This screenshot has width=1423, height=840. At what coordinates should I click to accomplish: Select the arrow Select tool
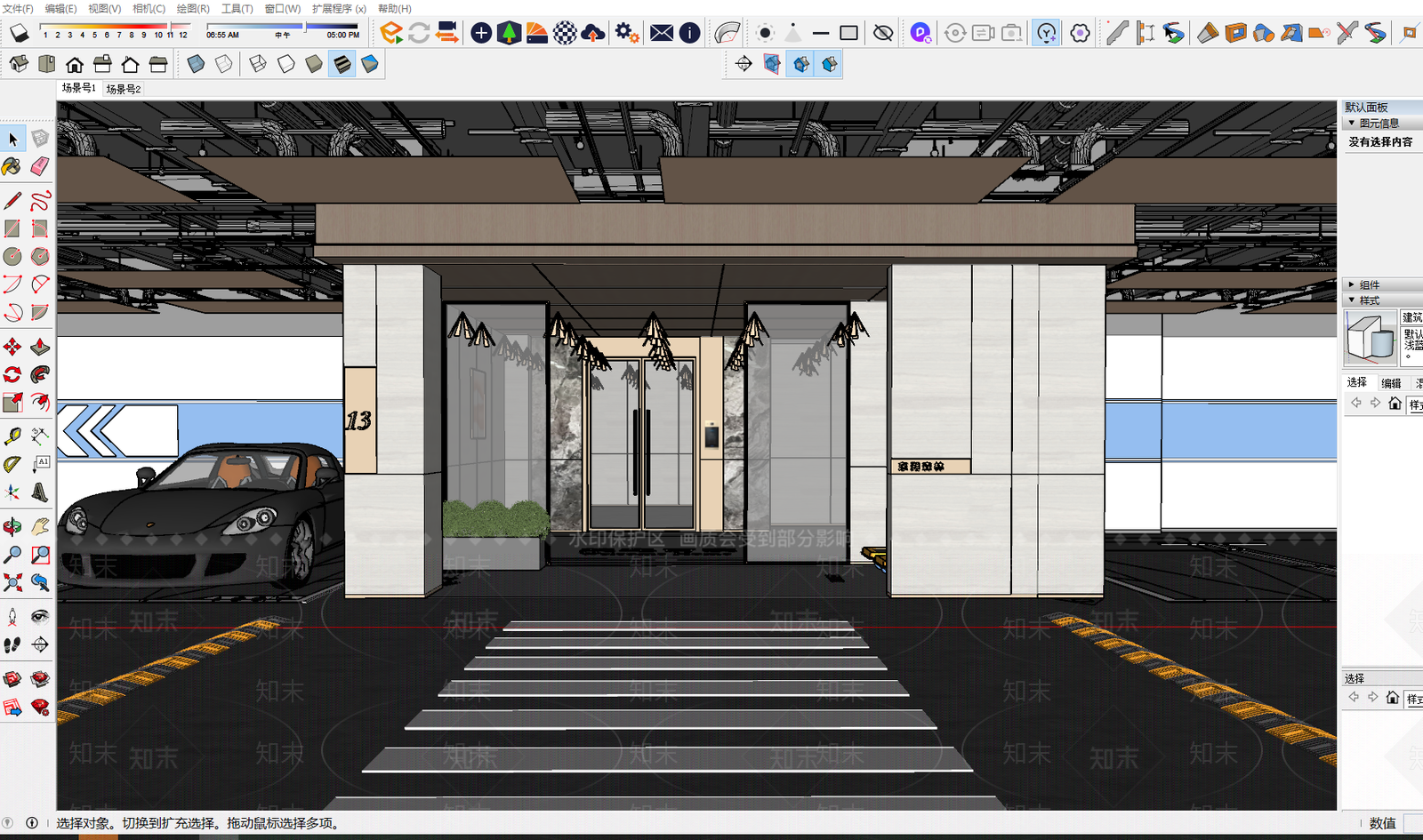point(12,139)
